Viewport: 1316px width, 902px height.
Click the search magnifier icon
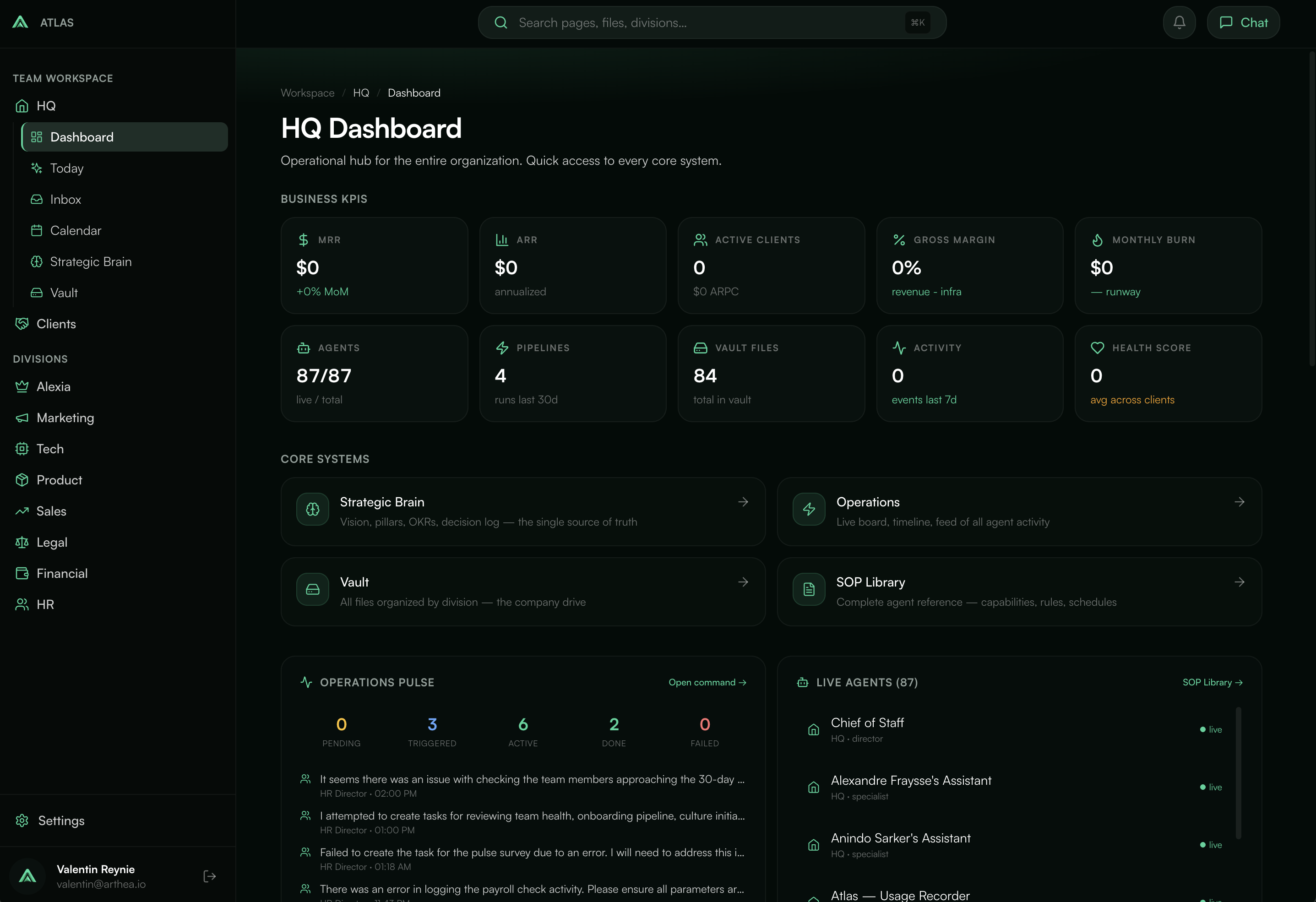pyautogui.click(x=500, y=22)
